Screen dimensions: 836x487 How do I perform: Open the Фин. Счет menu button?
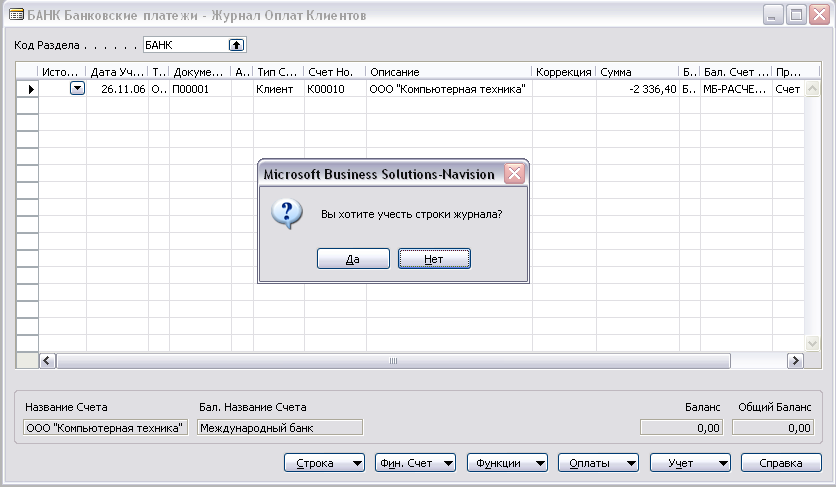[415, 463]
